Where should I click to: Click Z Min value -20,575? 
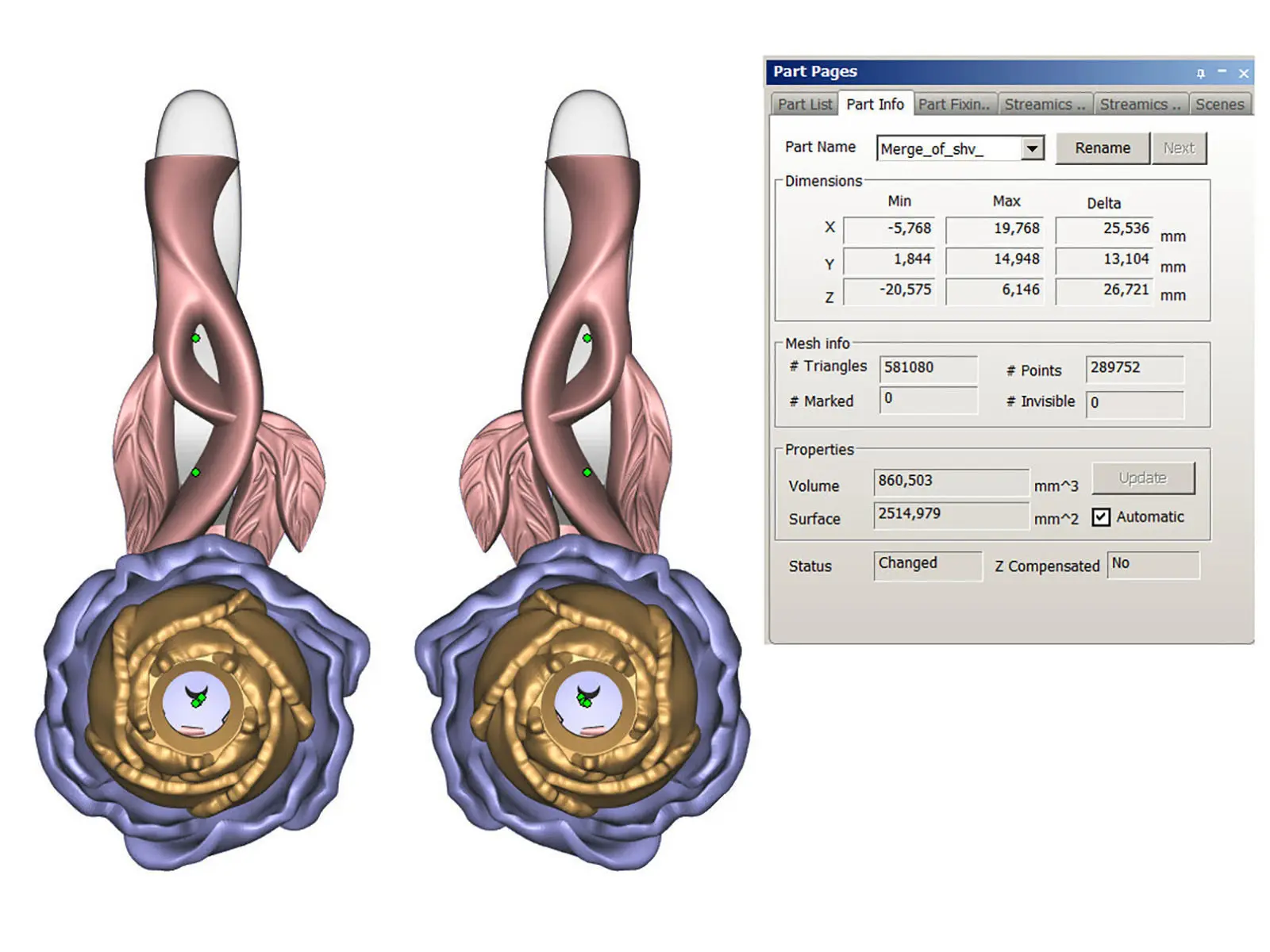(x=889, y=291)
